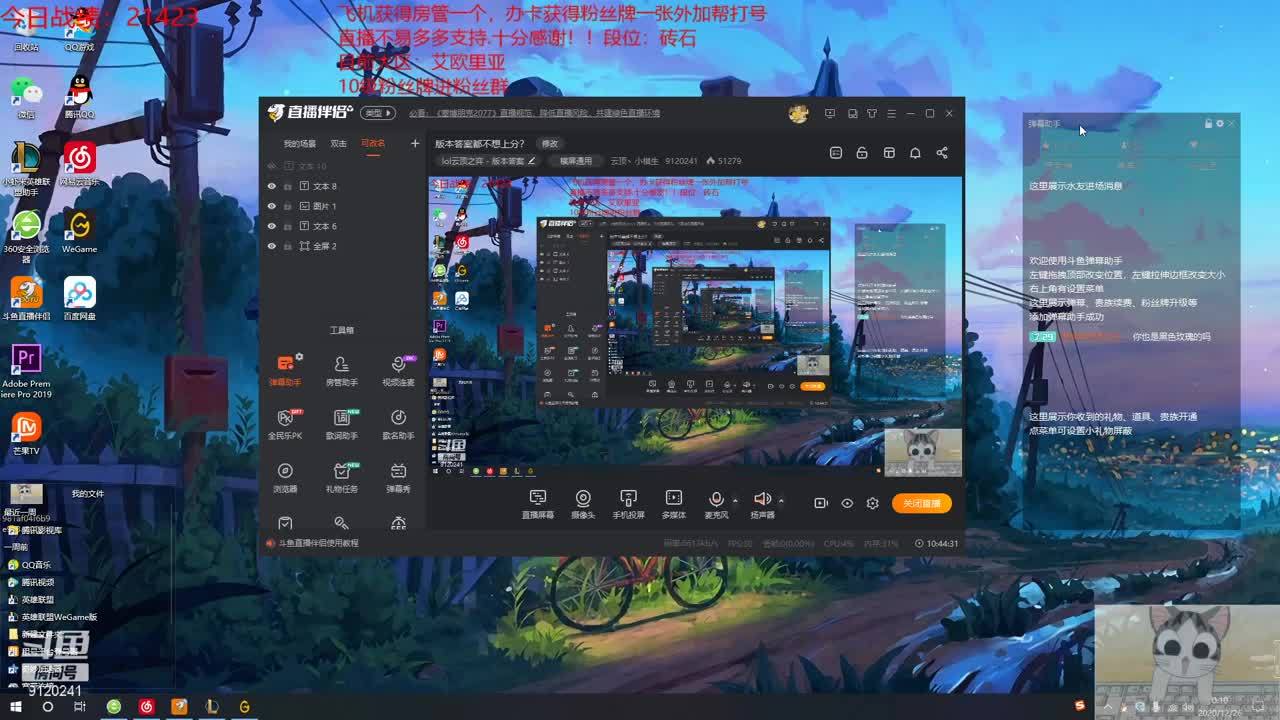
Task: Switch to the 双击 scene tab
Action: (339, 144)
